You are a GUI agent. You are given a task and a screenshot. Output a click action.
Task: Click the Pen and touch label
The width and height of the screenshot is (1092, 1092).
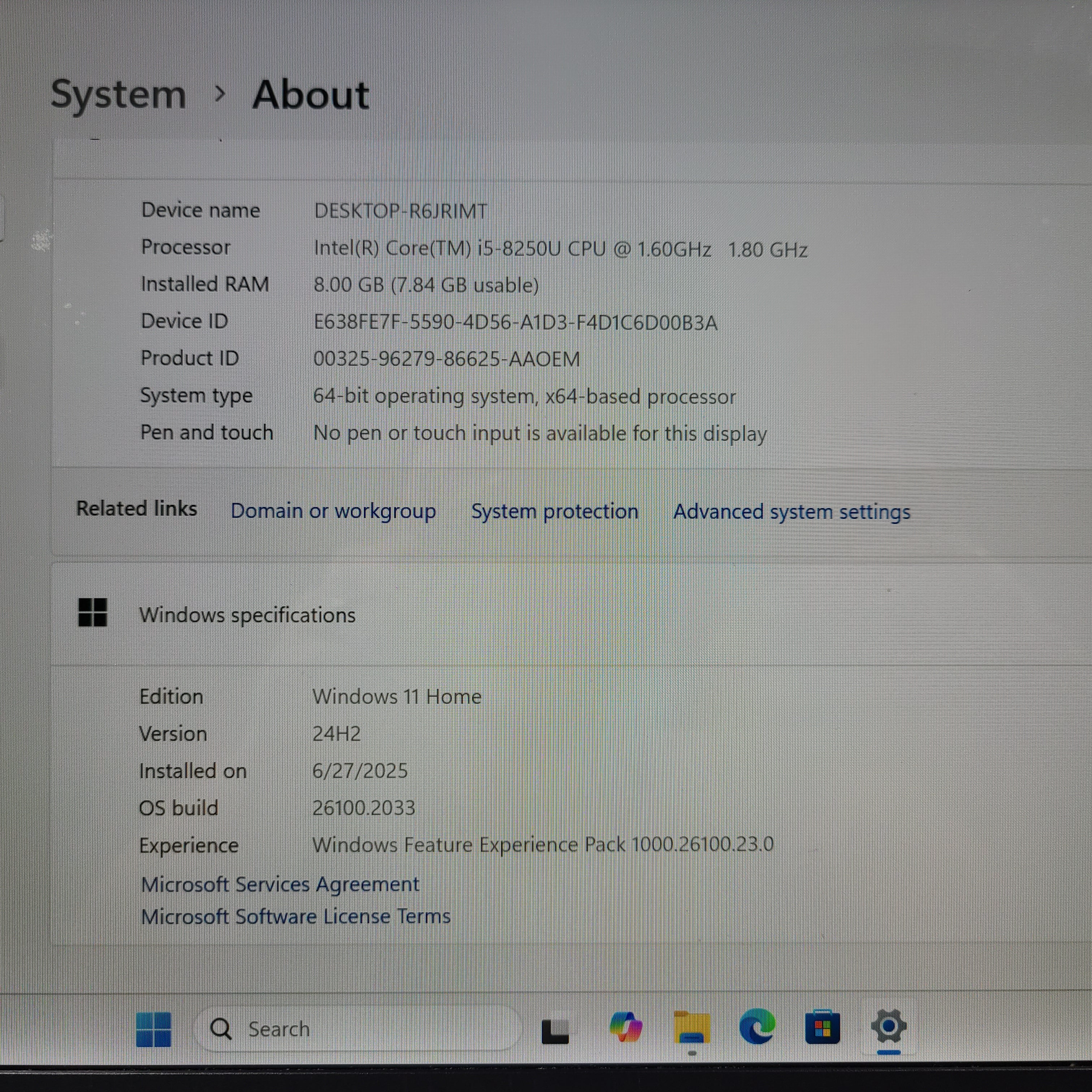pyautogui.click(x=207, y=432)
